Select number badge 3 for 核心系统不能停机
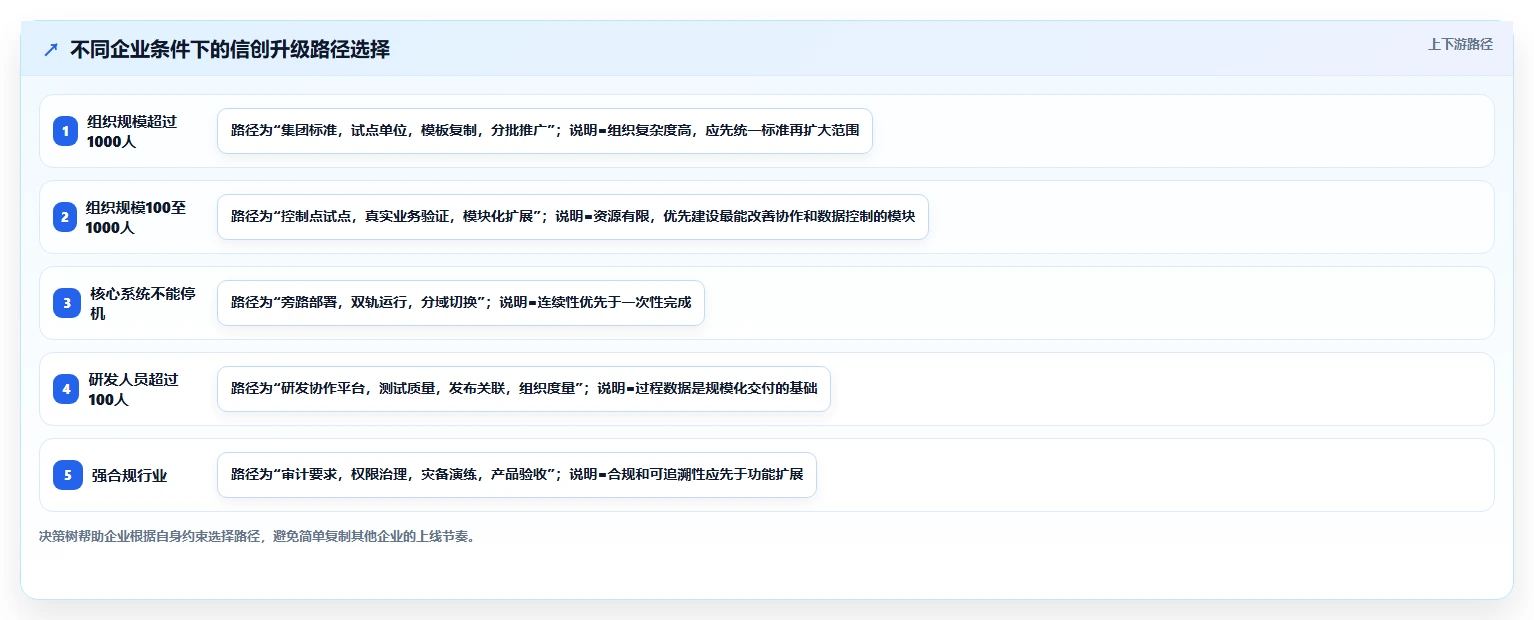This screenshot has width=1534, height=620. (x=67, y=303)
